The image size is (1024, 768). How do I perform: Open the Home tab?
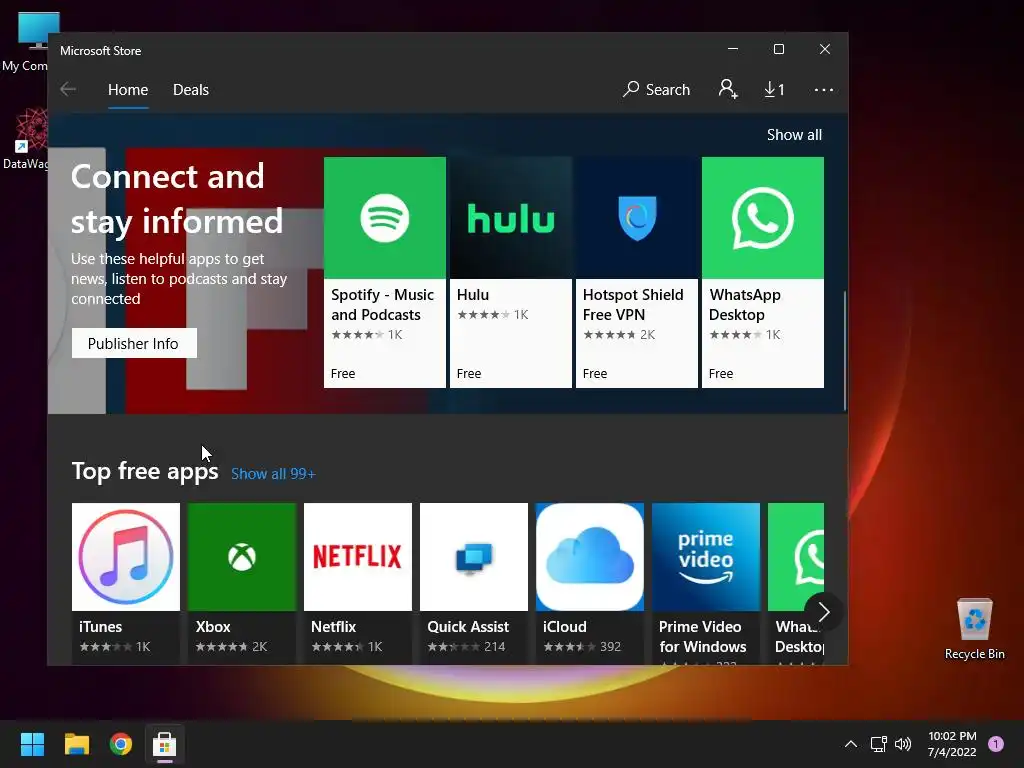pos(128,89)
